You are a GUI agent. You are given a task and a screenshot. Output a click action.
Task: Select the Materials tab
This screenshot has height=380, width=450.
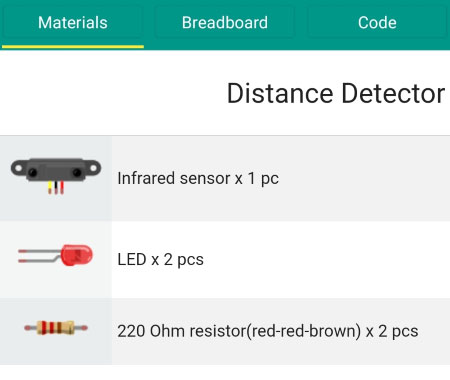[73, 23]
